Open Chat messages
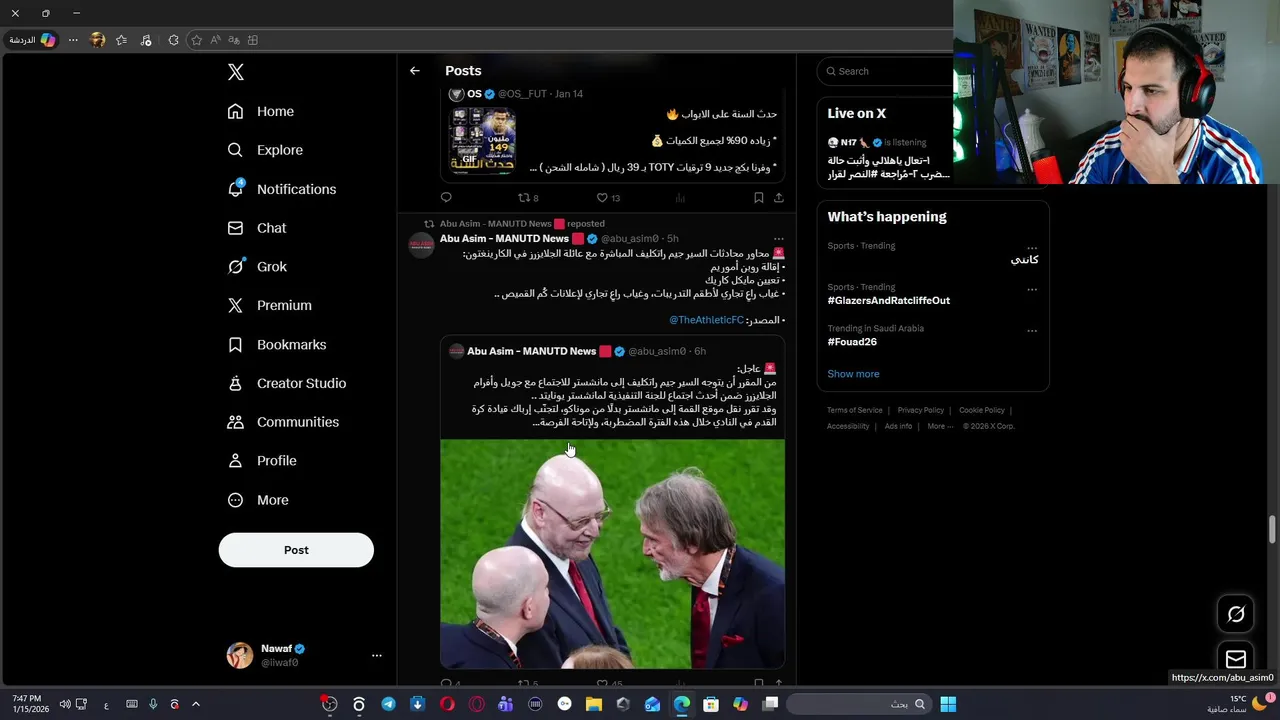Viewport: 1280px width, 720px height. coord(257,228)
